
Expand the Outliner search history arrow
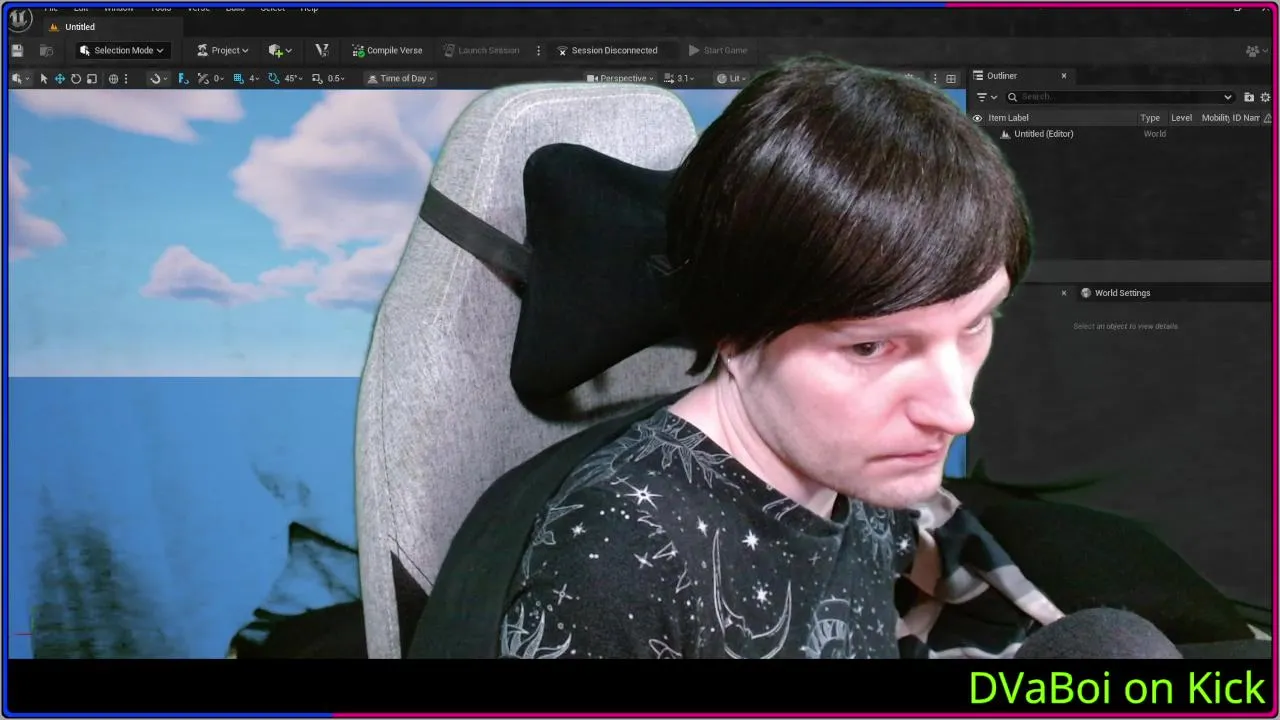click(x=1228, y=97)
